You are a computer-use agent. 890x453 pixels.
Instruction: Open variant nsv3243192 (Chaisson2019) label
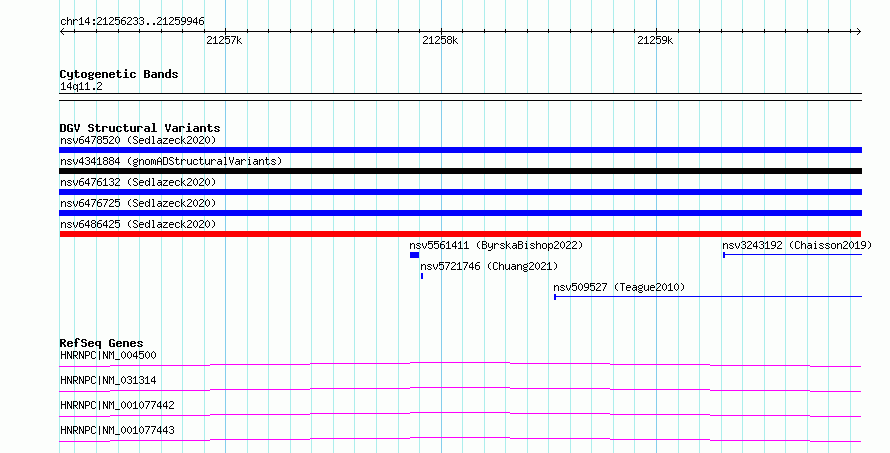pos(797,245)
